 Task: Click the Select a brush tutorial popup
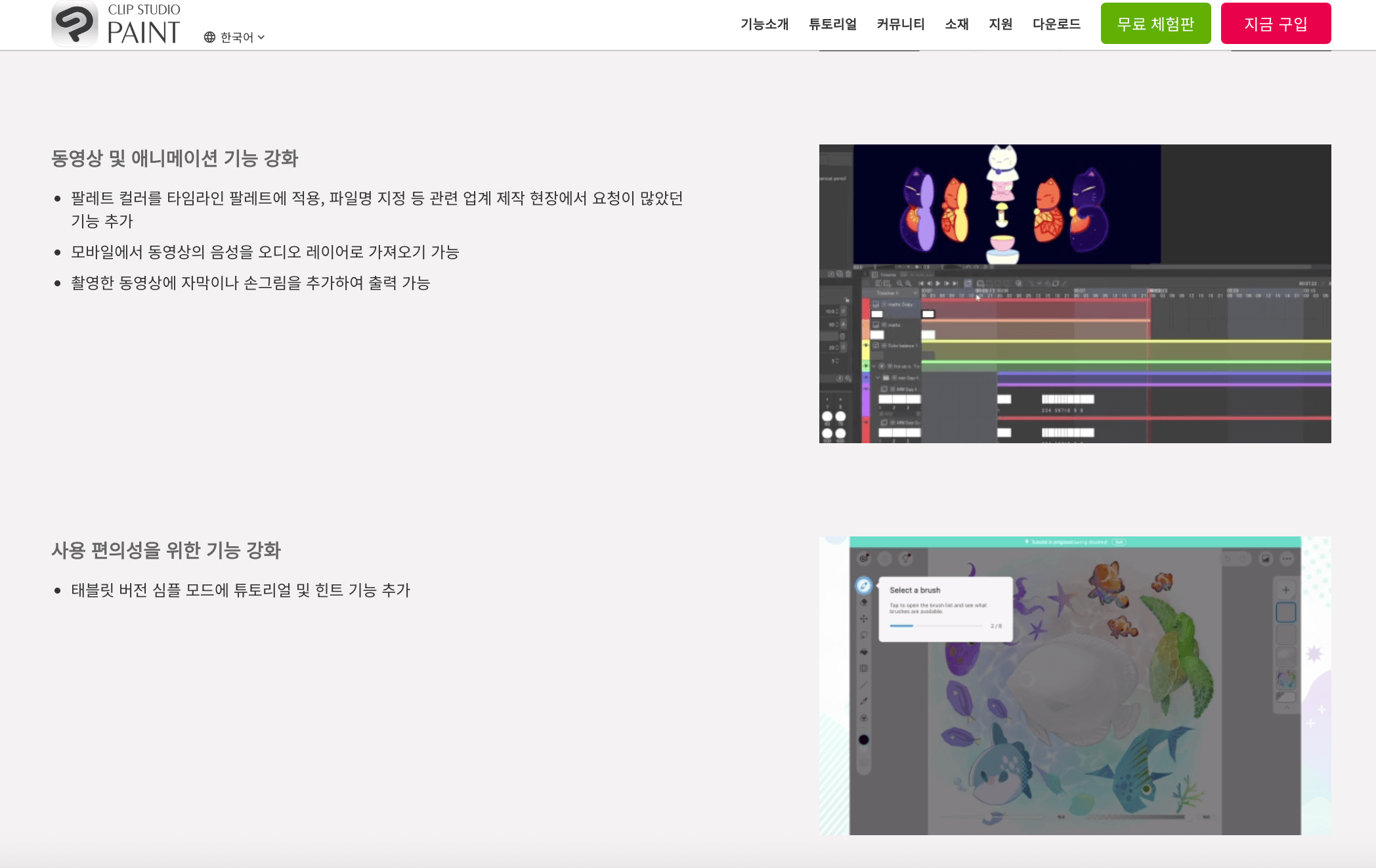[945, 609]
